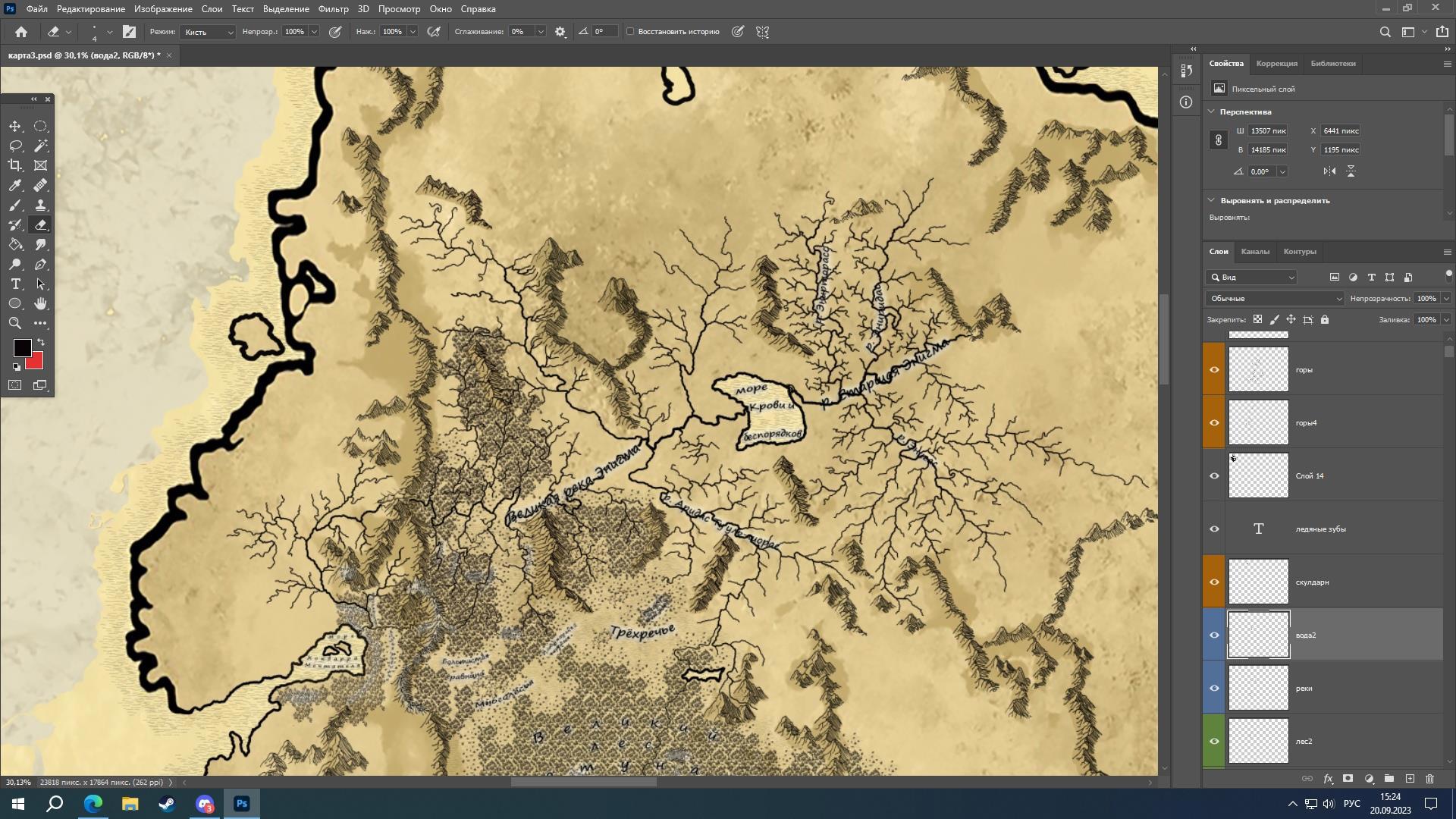Image resolution: width=1456 pixels, height=819 pixels.
Task: Open the Фильтр menu
Action: (333, 9)
